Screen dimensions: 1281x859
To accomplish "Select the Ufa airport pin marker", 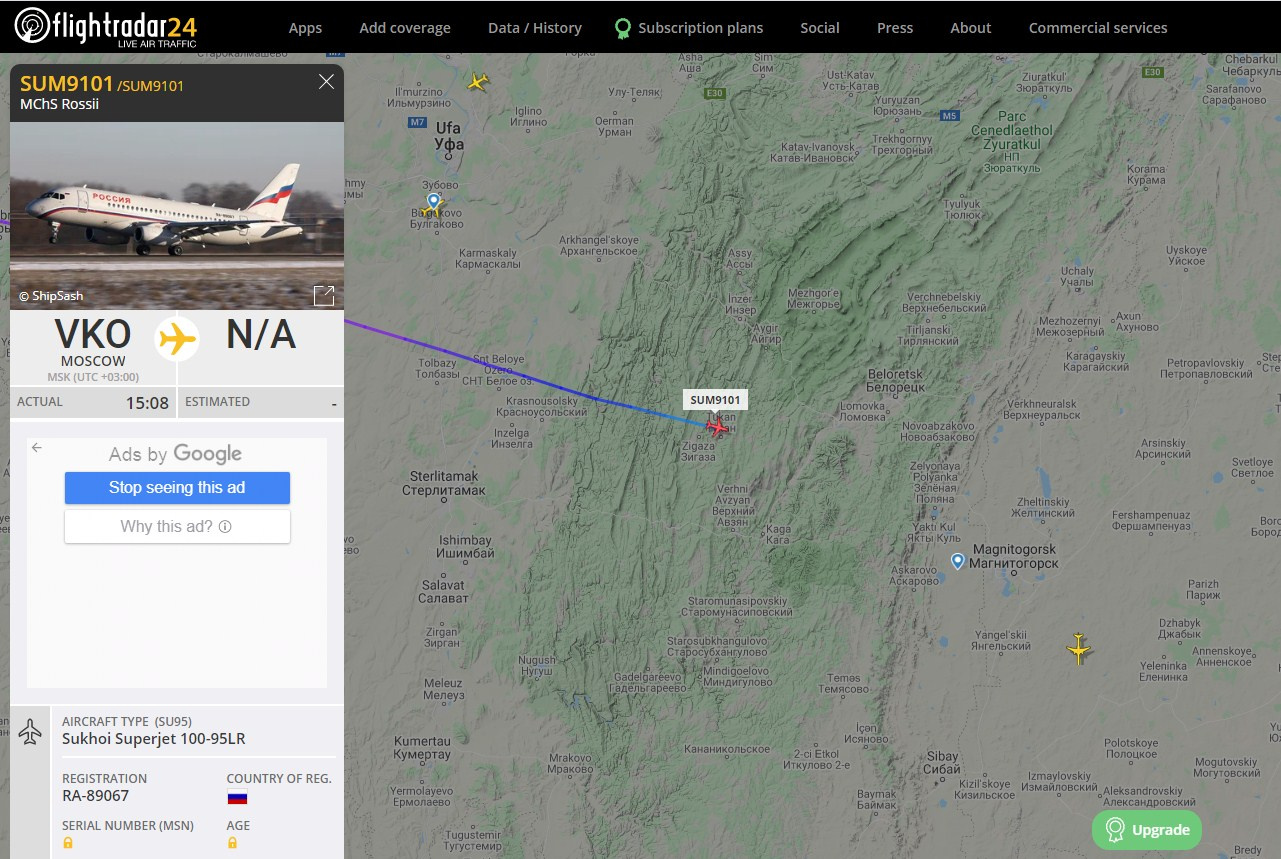I will click(x=433, y=202).
